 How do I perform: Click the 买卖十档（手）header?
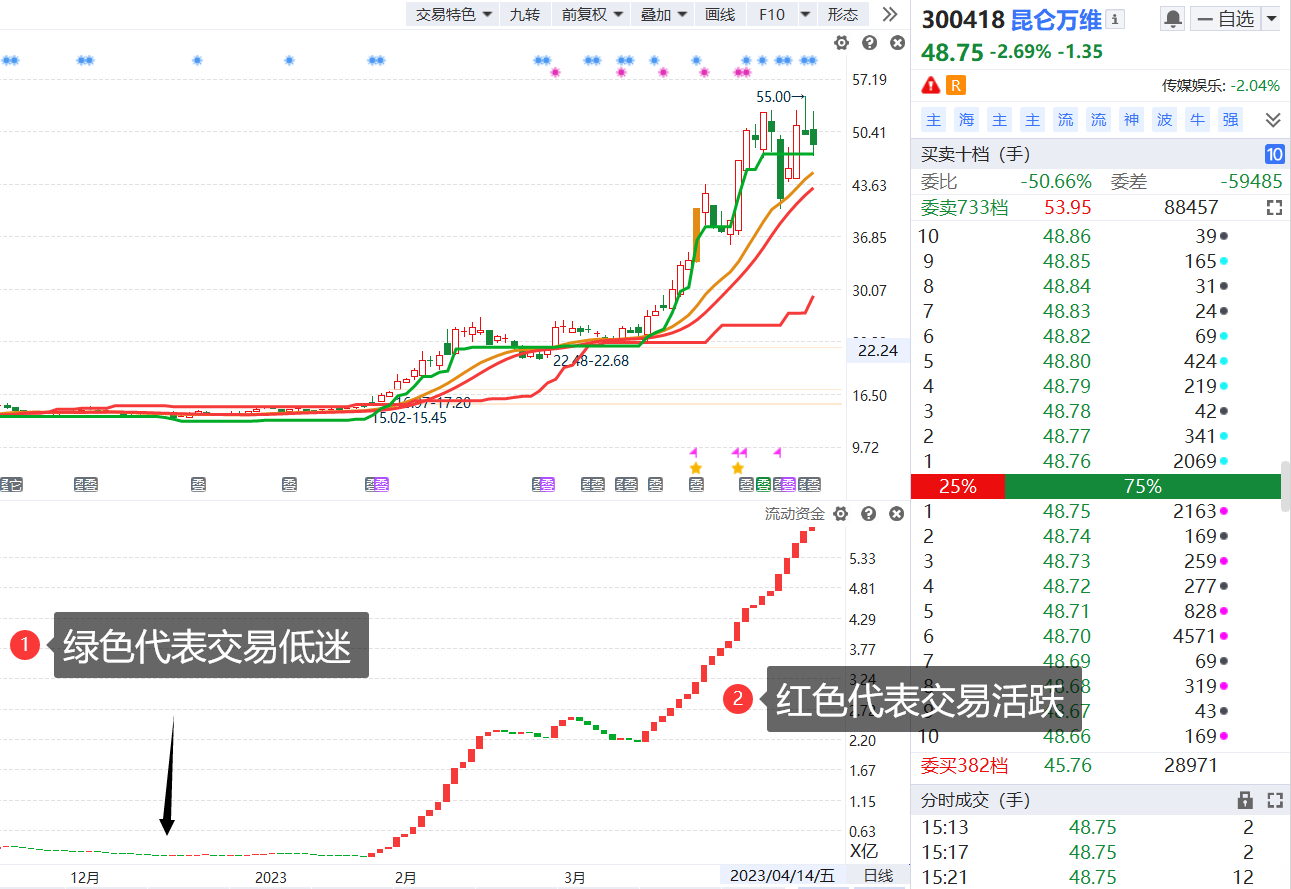(x=975, y=155)
